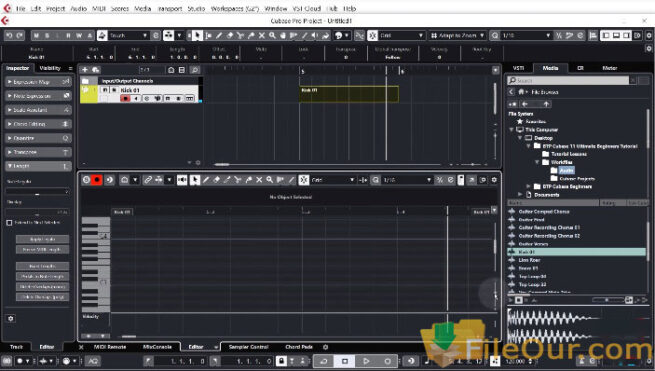This screenshot has width=655, height=371.
Task: Open the Adapt to Zoom dropdown
Action: coord(457,36)
